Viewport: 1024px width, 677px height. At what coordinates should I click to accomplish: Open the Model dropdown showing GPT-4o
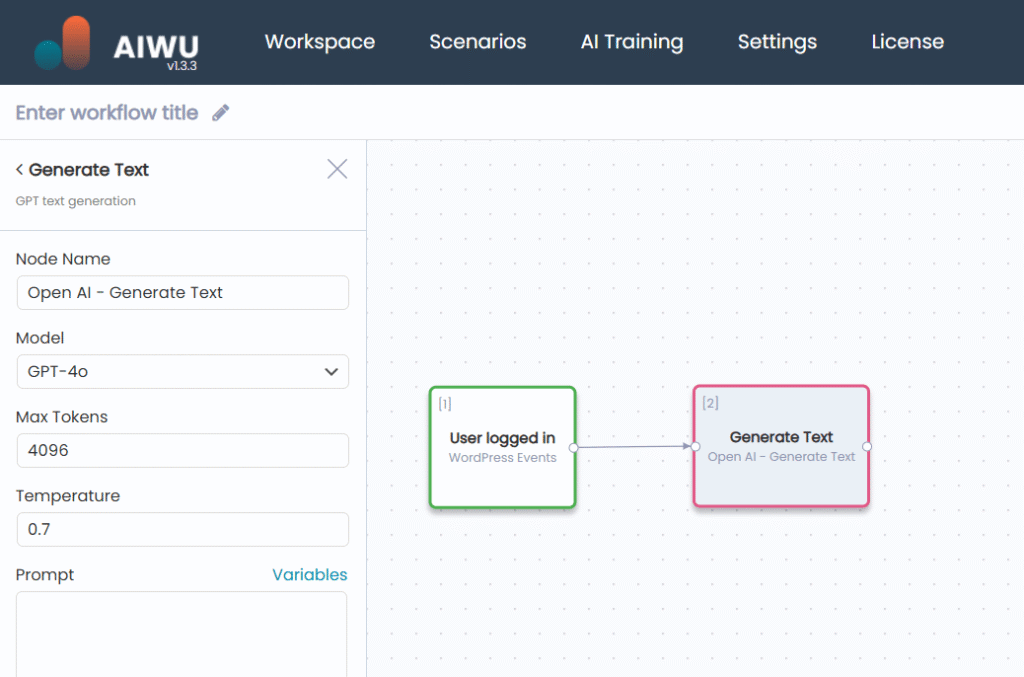point(182,372)
